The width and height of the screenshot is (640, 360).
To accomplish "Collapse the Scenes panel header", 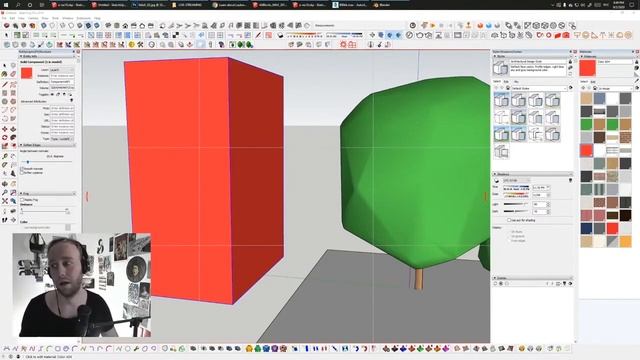I will click(x=533, y=278).
